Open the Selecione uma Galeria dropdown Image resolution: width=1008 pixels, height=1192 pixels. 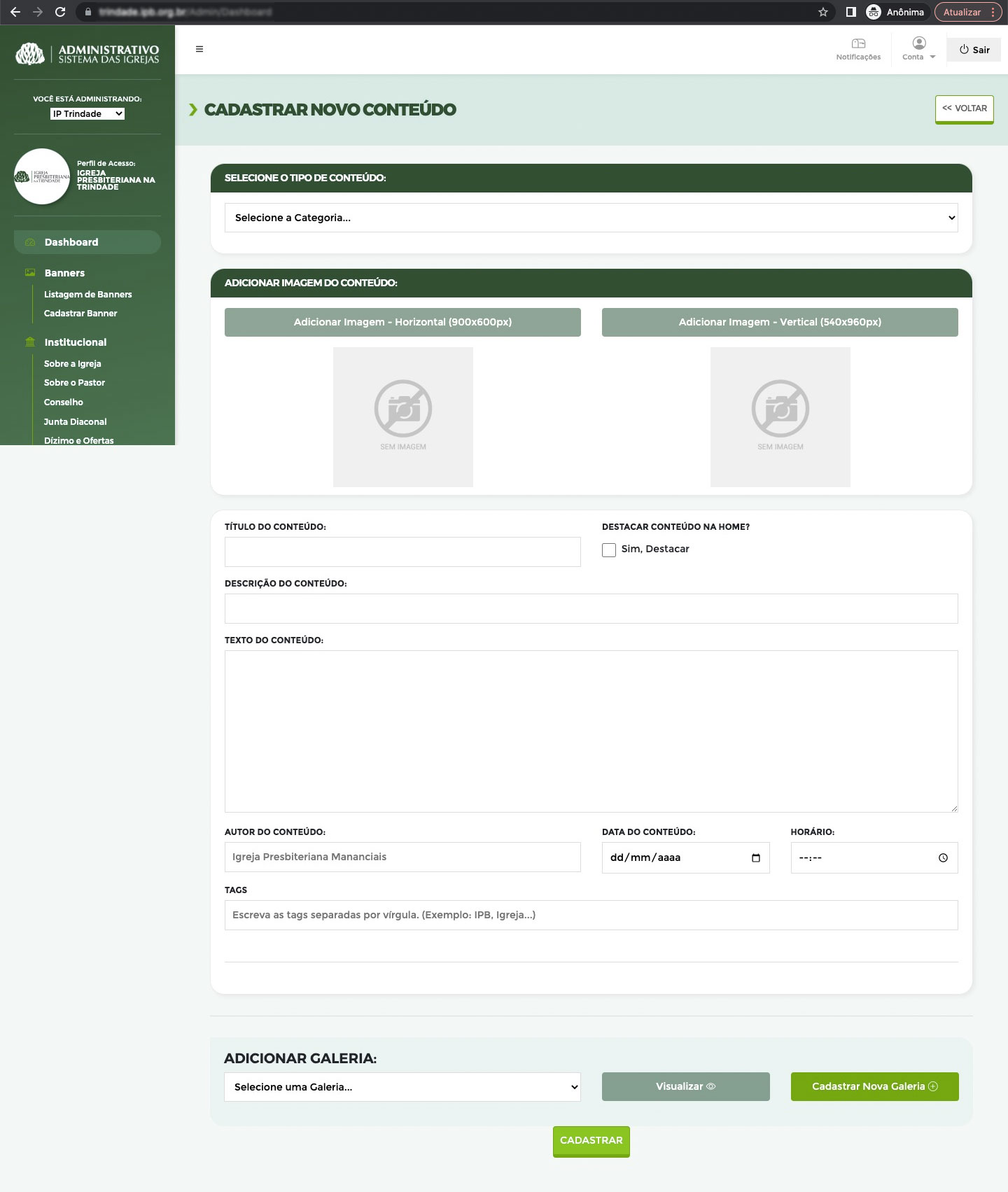(x=402, y=1087)
